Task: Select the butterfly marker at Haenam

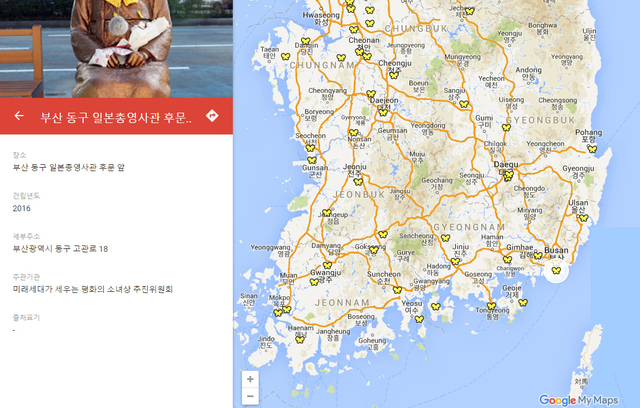Action: tap(300, 339)
